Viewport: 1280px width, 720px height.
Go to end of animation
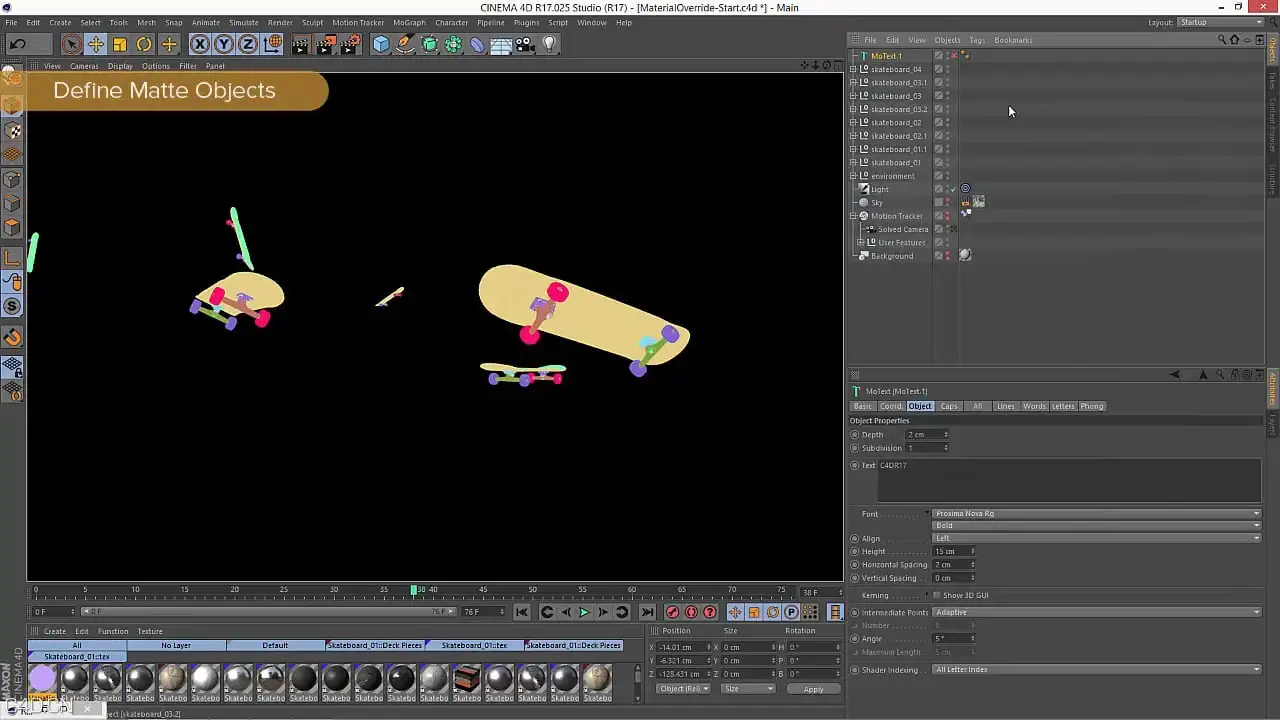(x=647, y=612)
